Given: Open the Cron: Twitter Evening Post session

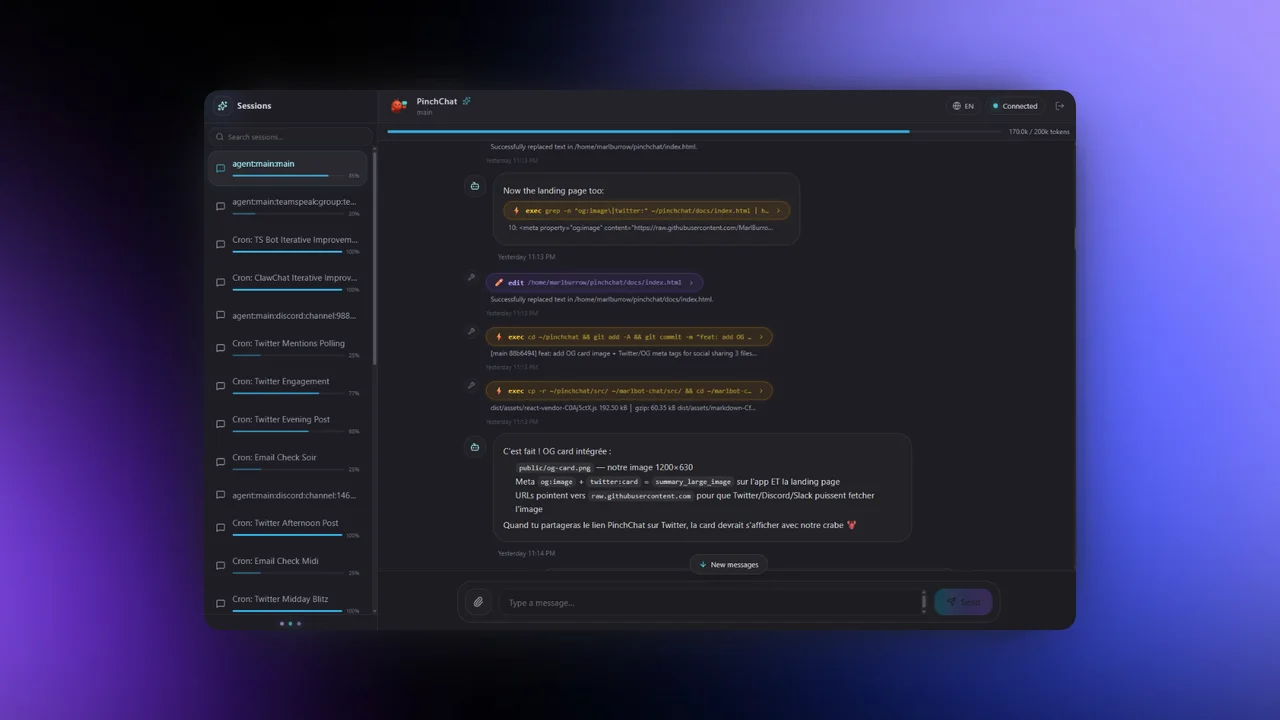Looking at the screenshot, I should [x=288, y=424].
